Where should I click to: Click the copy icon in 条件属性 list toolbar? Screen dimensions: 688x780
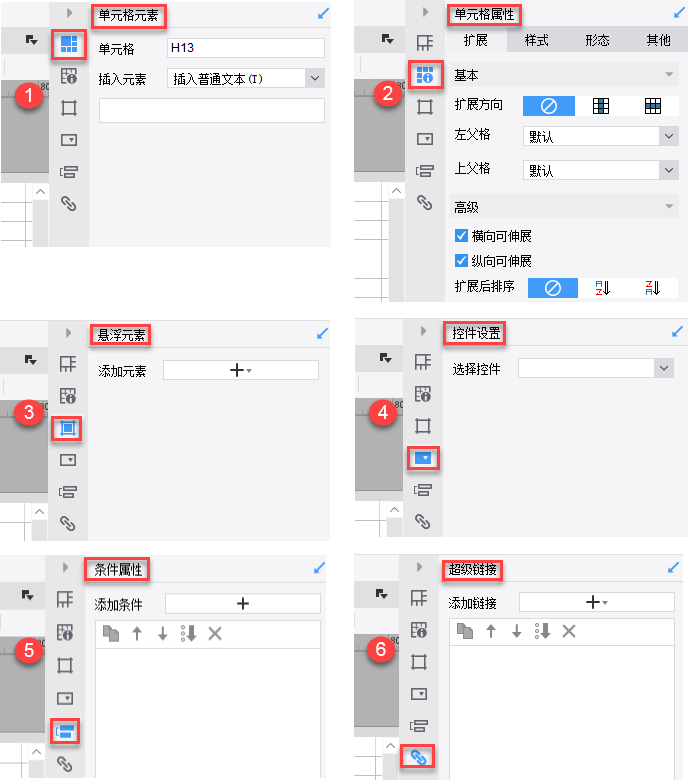(x=111, y=633)
